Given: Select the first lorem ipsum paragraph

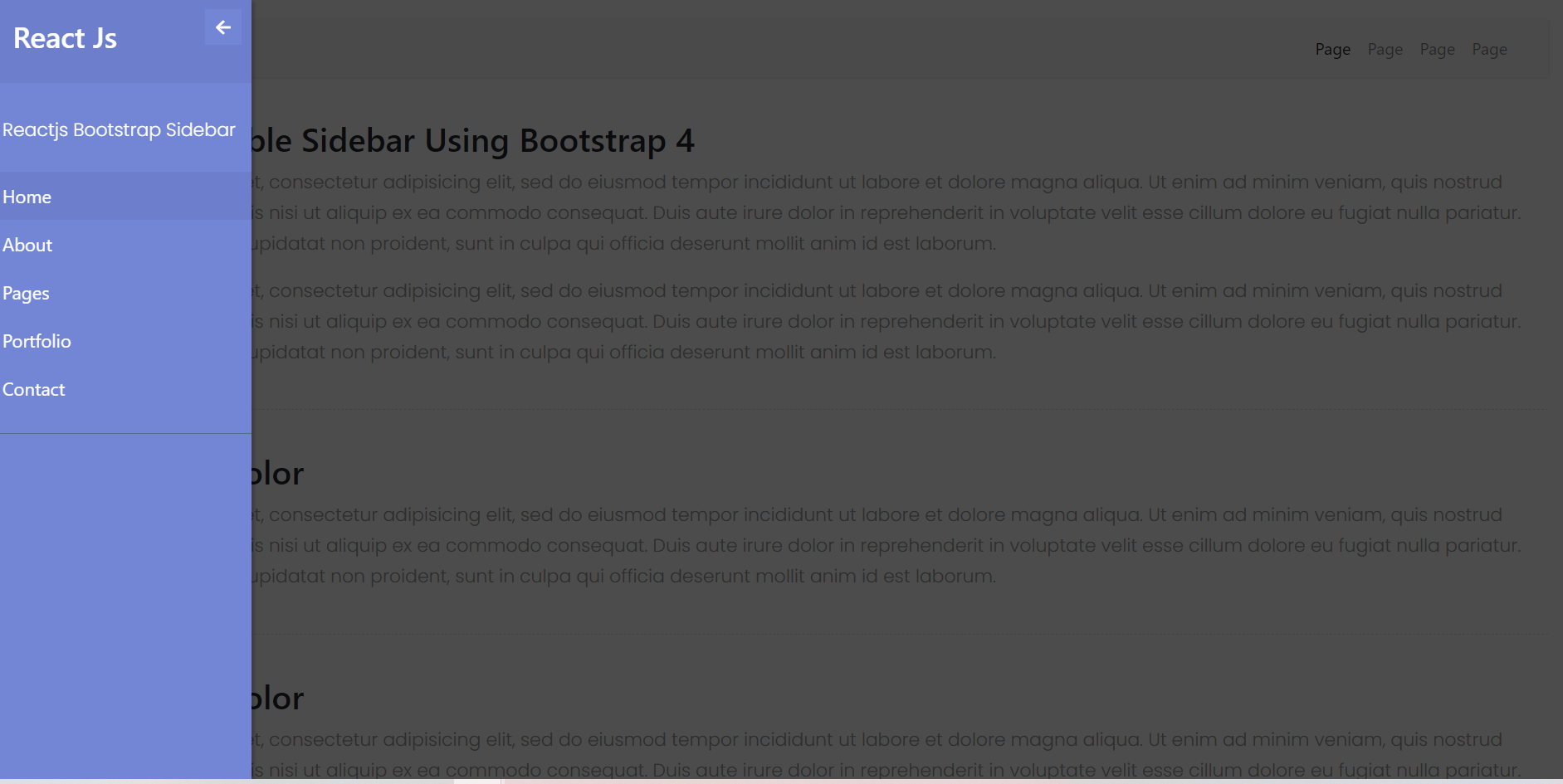Looking at the screenshot, I should tap(830, 212).
